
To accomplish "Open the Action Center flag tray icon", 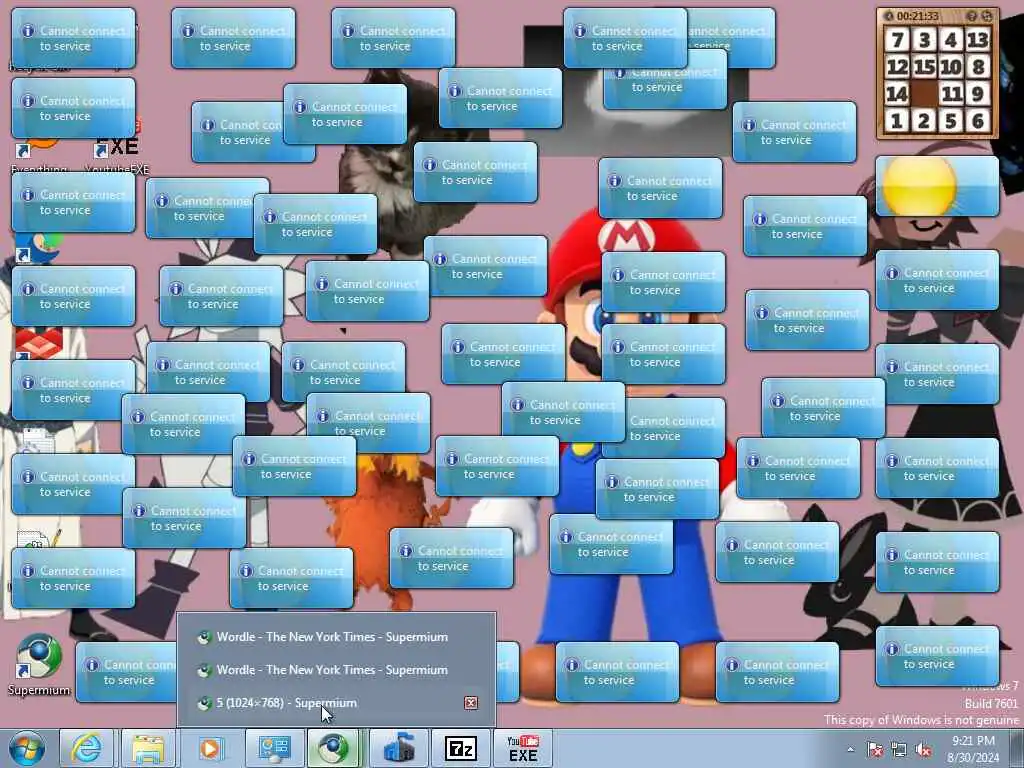I will coord(874,750).
